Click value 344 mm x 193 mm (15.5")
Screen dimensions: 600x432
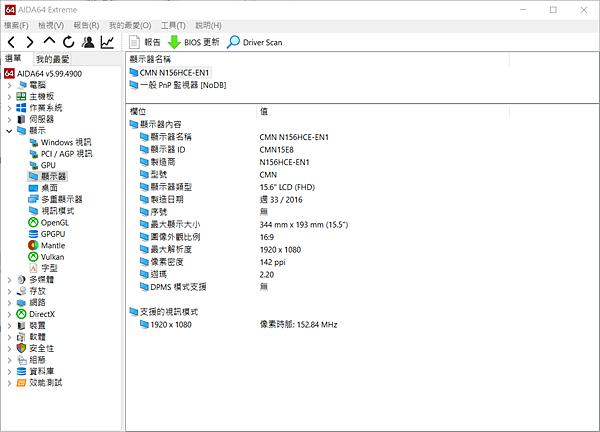304,225
